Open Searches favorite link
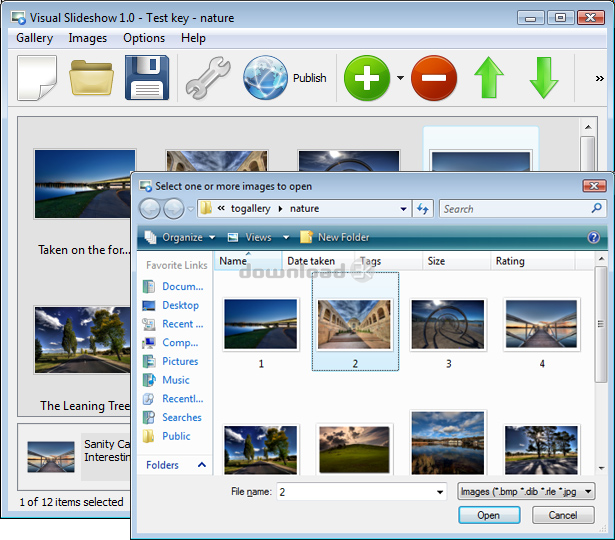 point(172,418)
